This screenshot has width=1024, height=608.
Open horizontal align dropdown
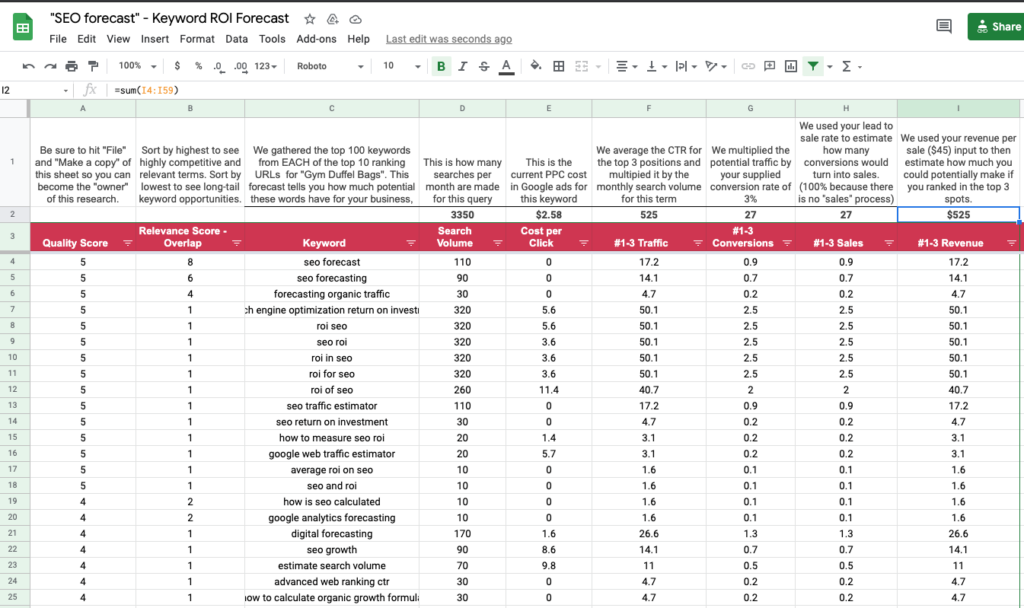pos(626,66)
